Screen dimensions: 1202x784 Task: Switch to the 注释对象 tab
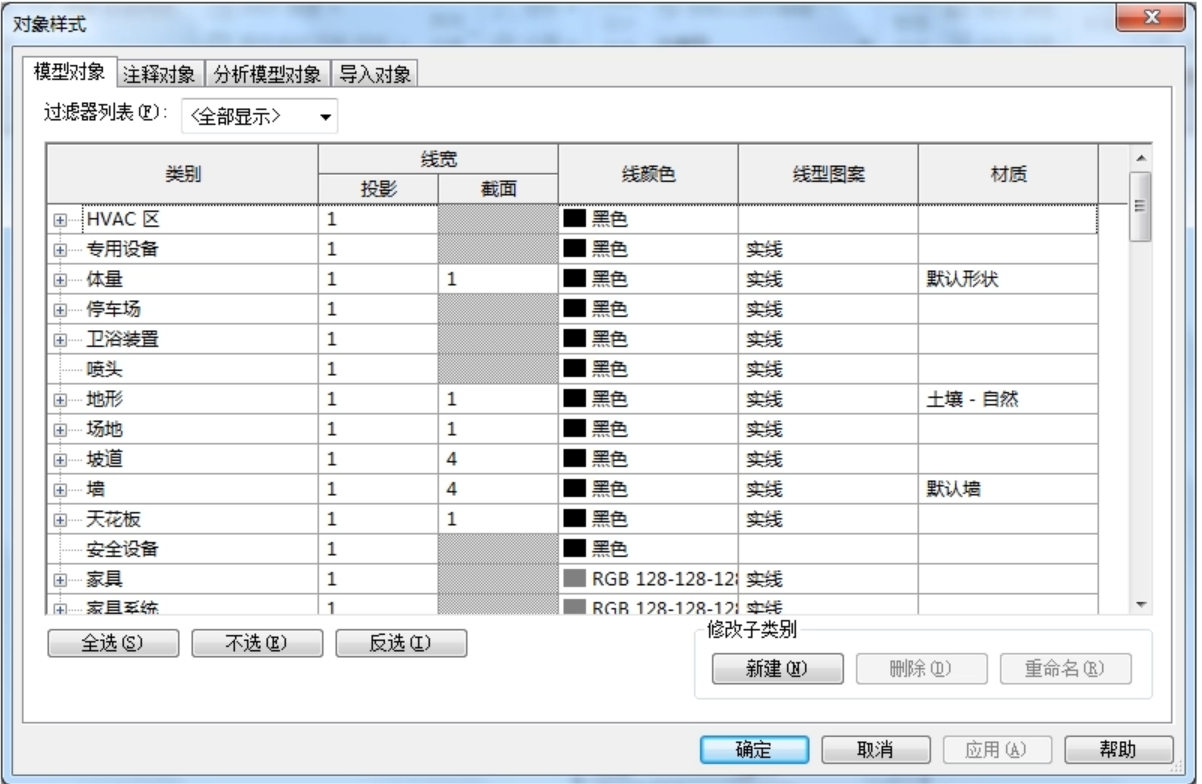[x=163, y=74]
